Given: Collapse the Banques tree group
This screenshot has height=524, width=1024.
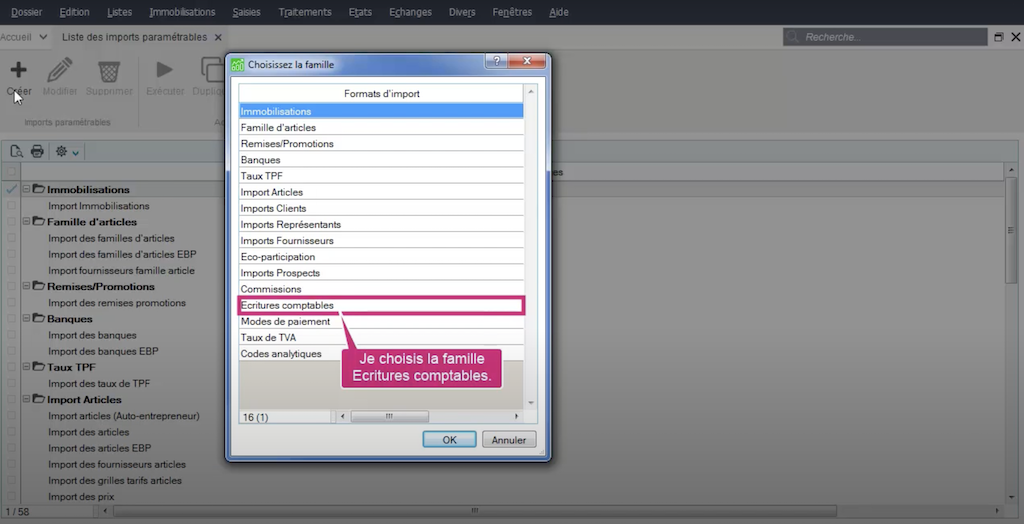Looking at the screenshot, I should point(27,319).
